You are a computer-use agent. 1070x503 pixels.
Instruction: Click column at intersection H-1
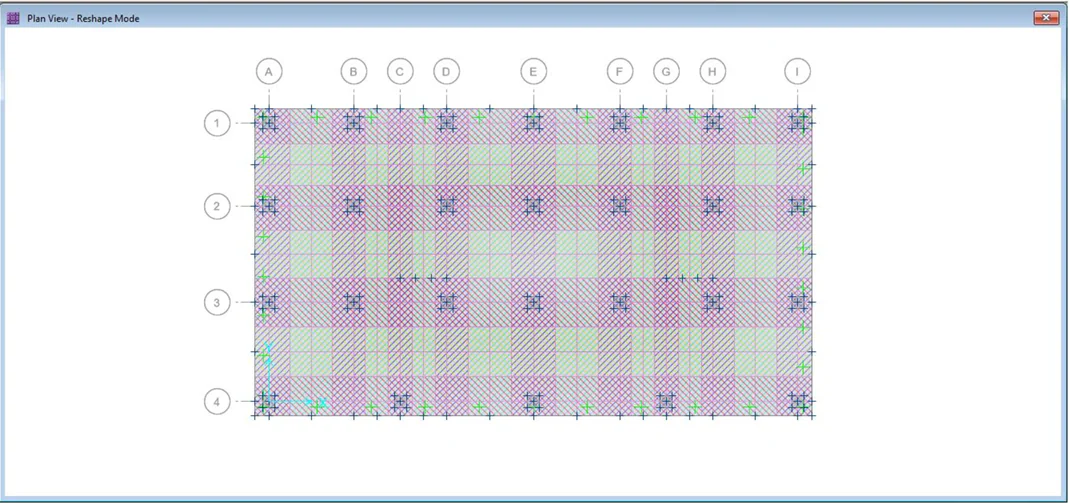(712, 122)
